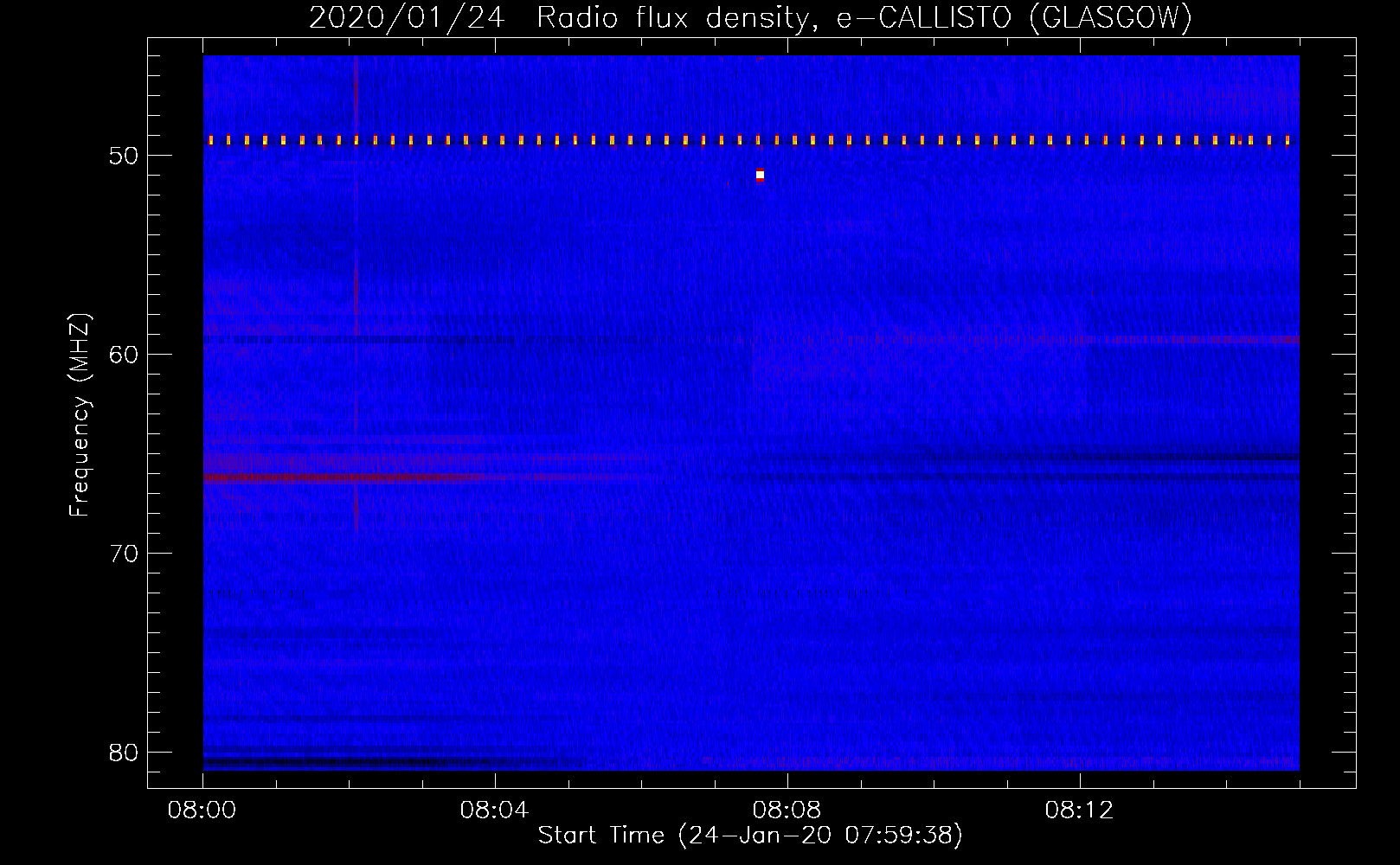Click the 70 frequency tick label
The width and height of the screenshot is (1400, 865).
(125, 554)
